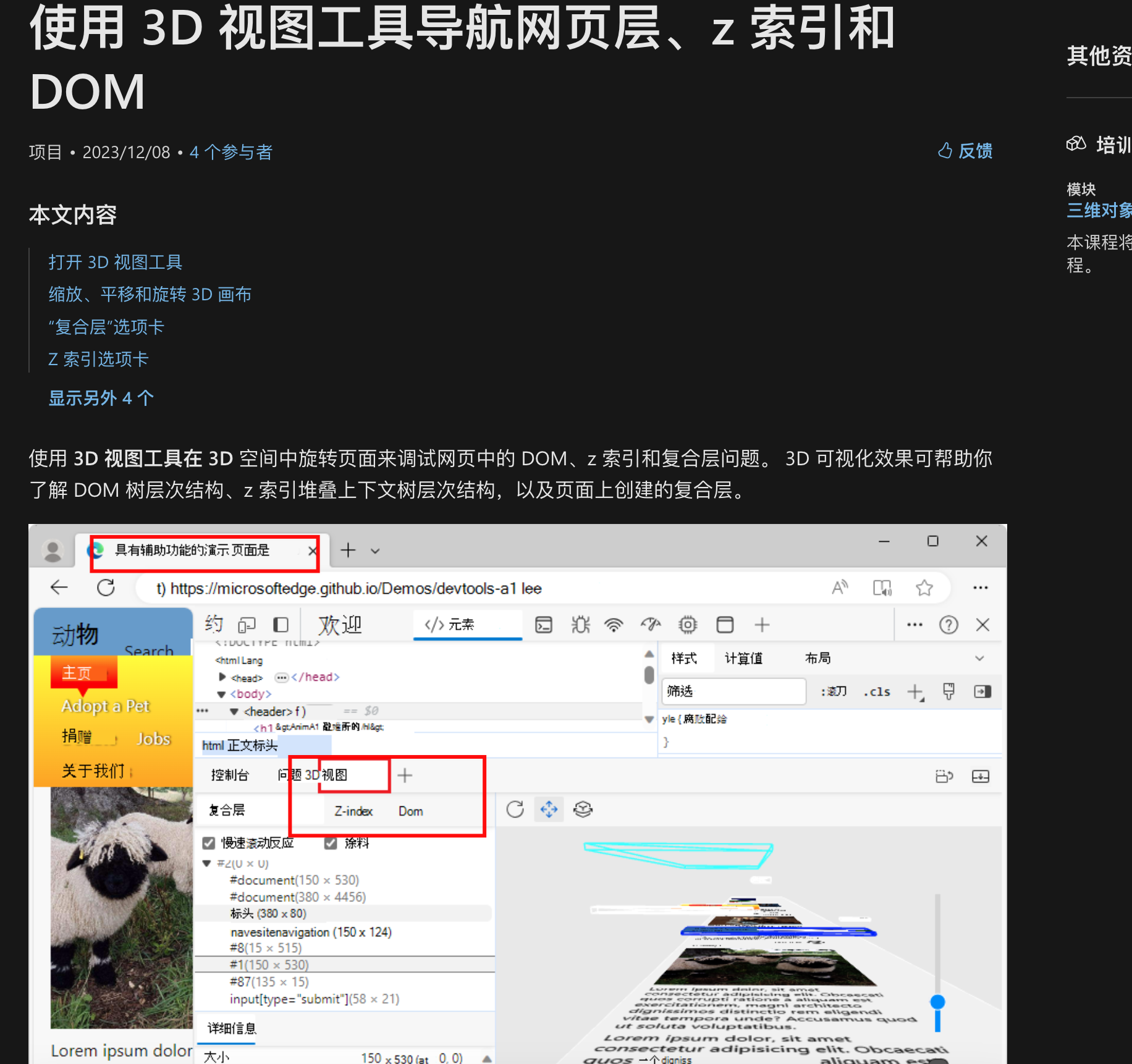This screenshot has width=1132, height=1064.
Task: Open the Console tool icon in DevTools toolbar
Action: pyautogui.click(x=544, y=625)
